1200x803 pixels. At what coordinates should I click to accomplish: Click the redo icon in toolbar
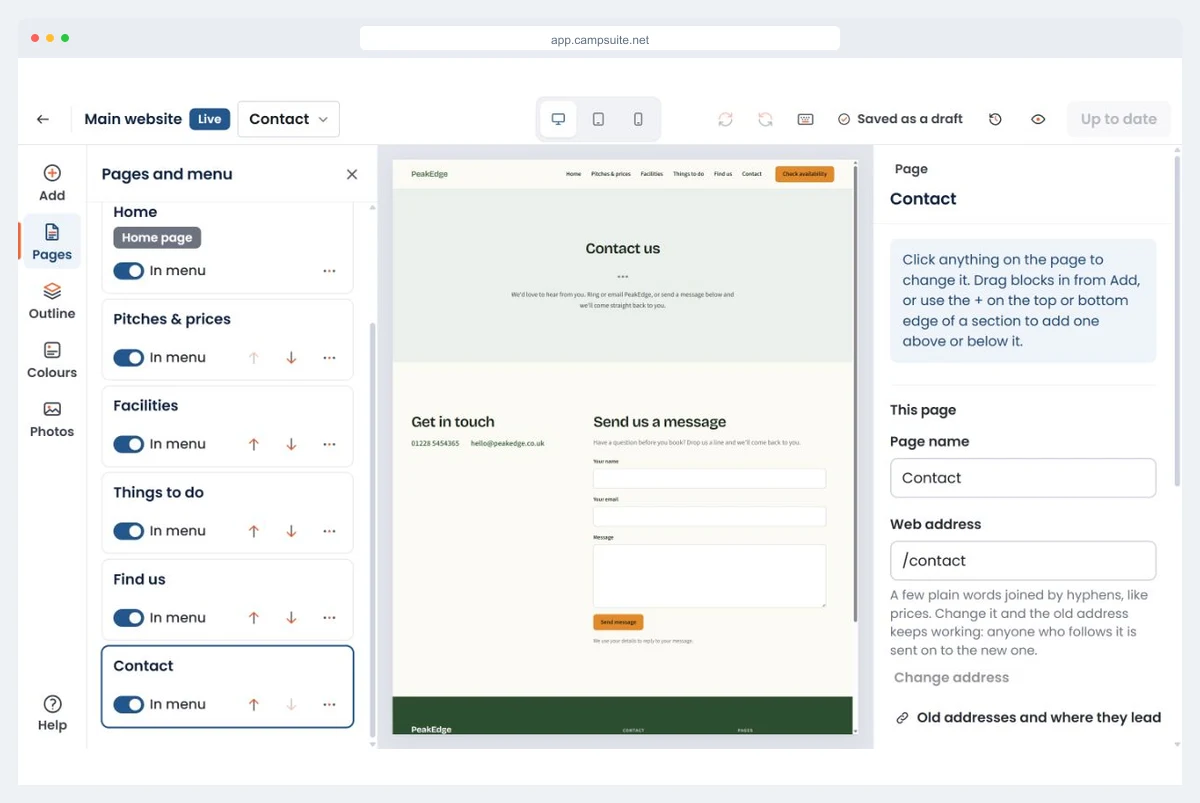pos(765,119)
